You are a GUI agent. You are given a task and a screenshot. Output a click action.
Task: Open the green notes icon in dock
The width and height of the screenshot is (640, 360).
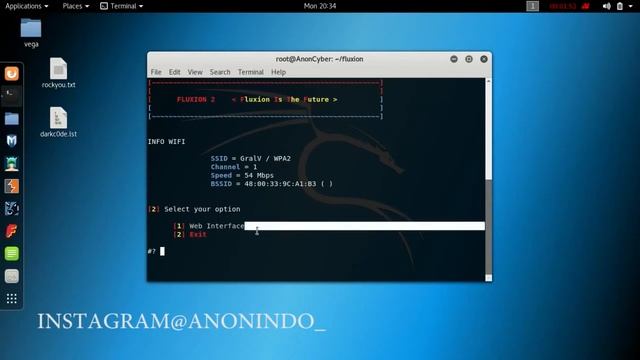point(11,253)
